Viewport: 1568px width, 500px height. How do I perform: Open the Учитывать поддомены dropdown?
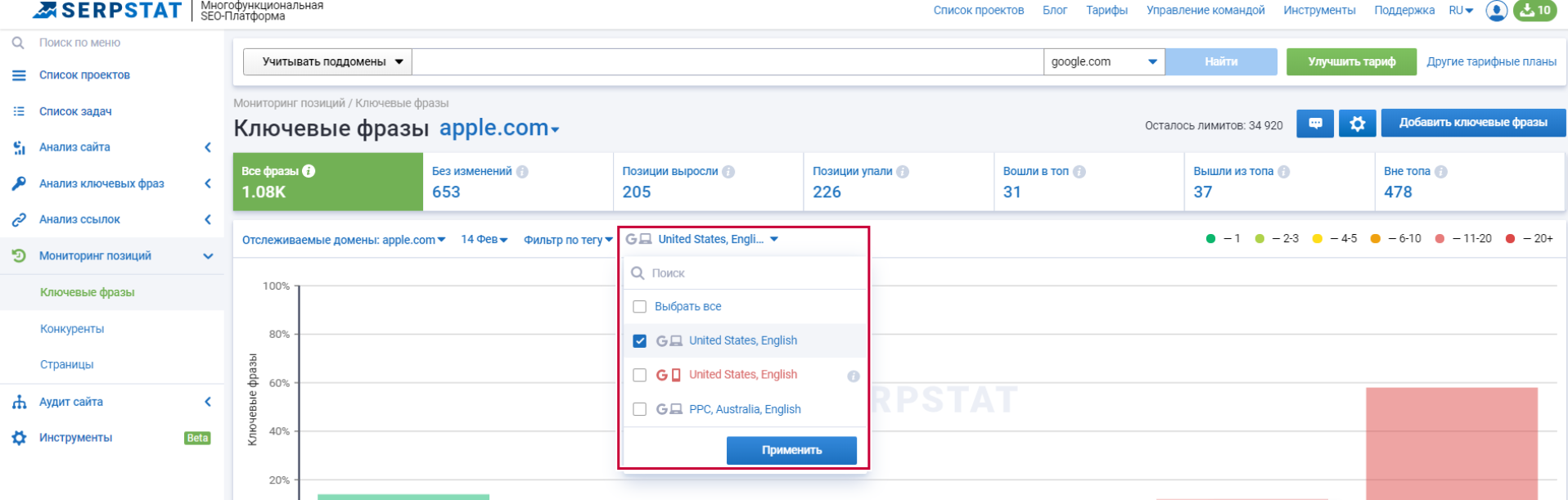click(327, 61)
